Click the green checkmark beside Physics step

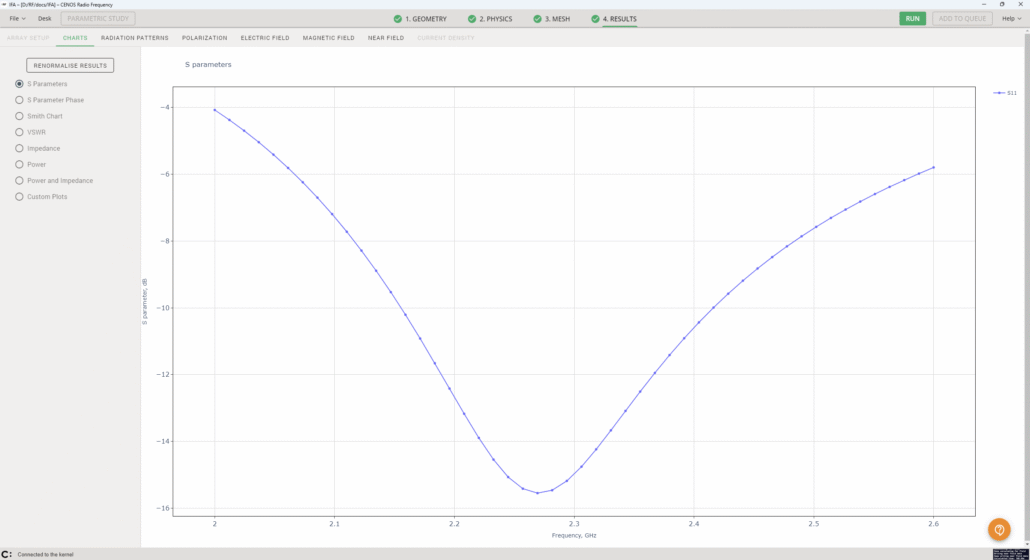tap(472, 19)
